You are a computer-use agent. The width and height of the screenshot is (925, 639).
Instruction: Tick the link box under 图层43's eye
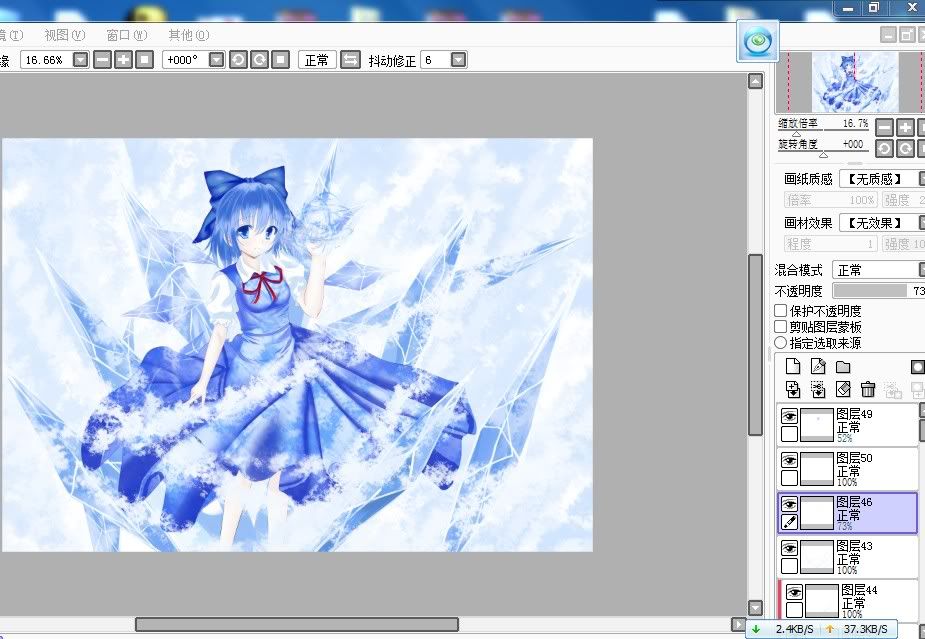(x=789, y=566)
